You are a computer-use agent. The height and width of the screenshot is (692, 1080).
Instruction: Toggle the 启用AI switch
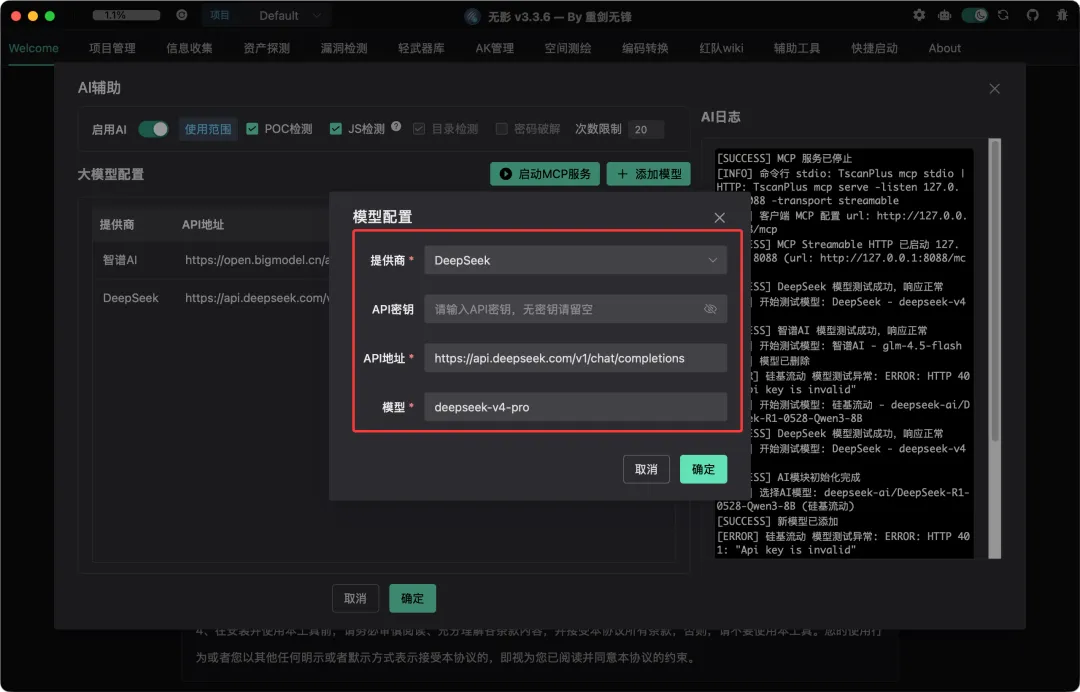tap(153, 129)
